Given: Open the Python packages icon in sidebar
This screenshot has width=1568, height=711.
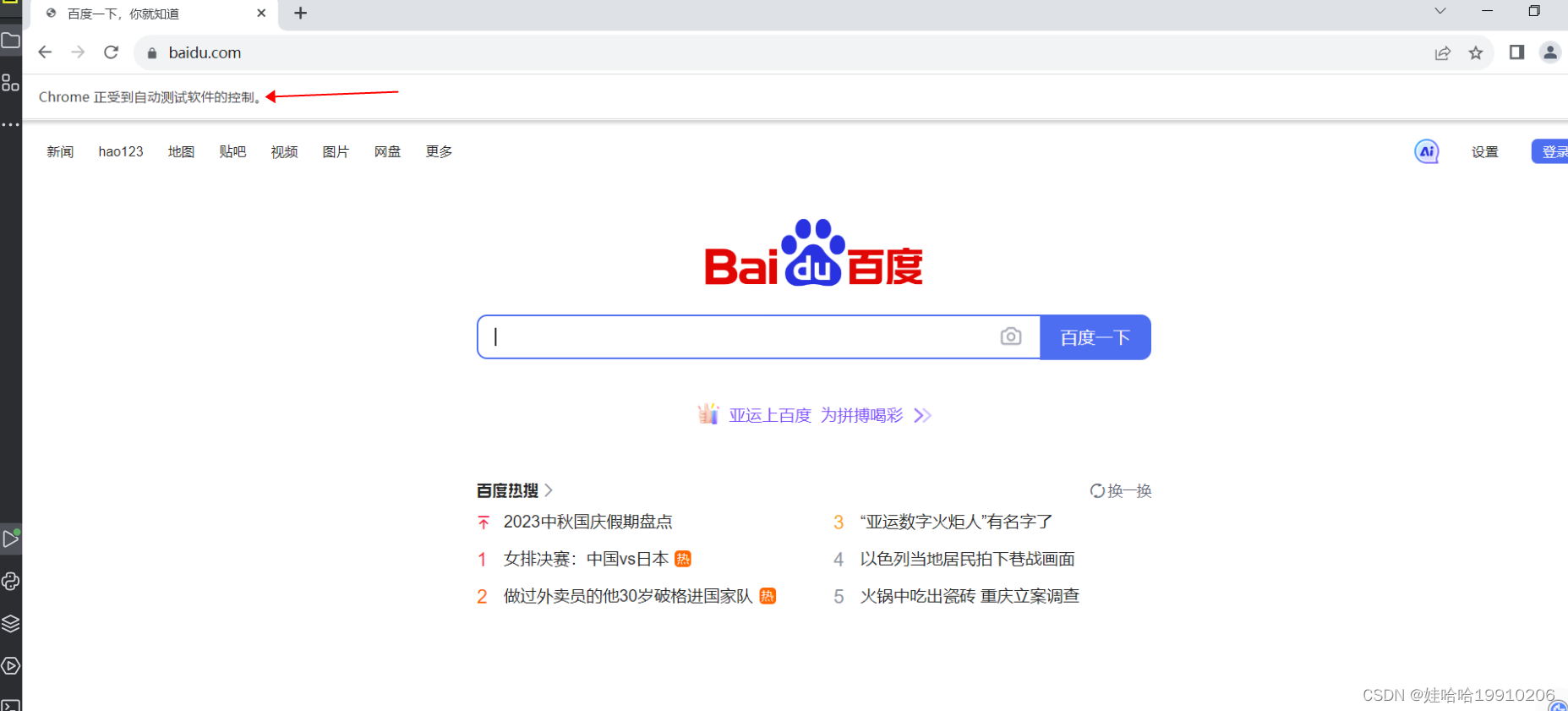Looking at the screenshot, I should tap(11, 581).
